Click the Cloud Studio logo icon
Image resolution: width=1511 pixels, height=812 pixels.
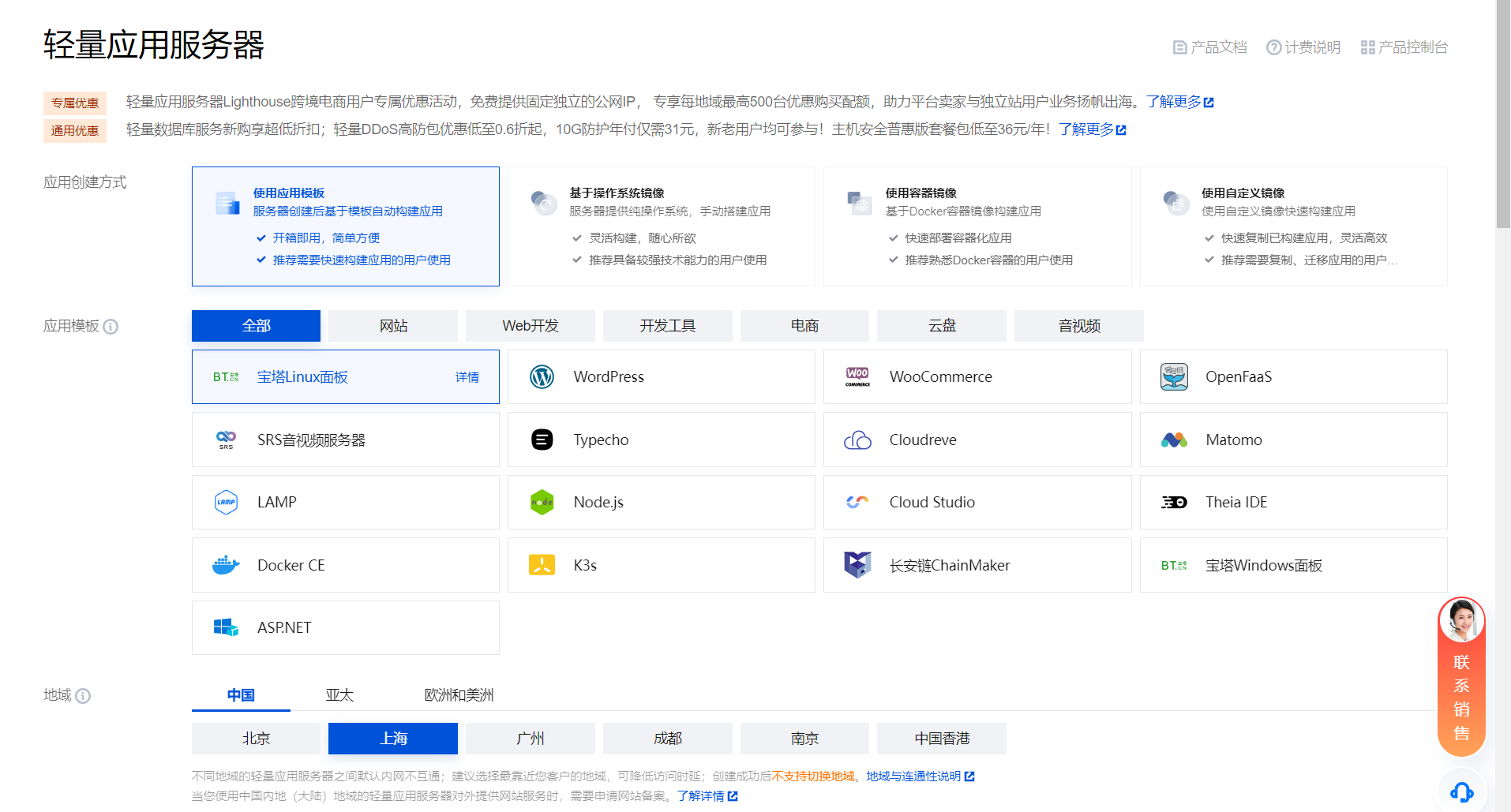(857, 502)
